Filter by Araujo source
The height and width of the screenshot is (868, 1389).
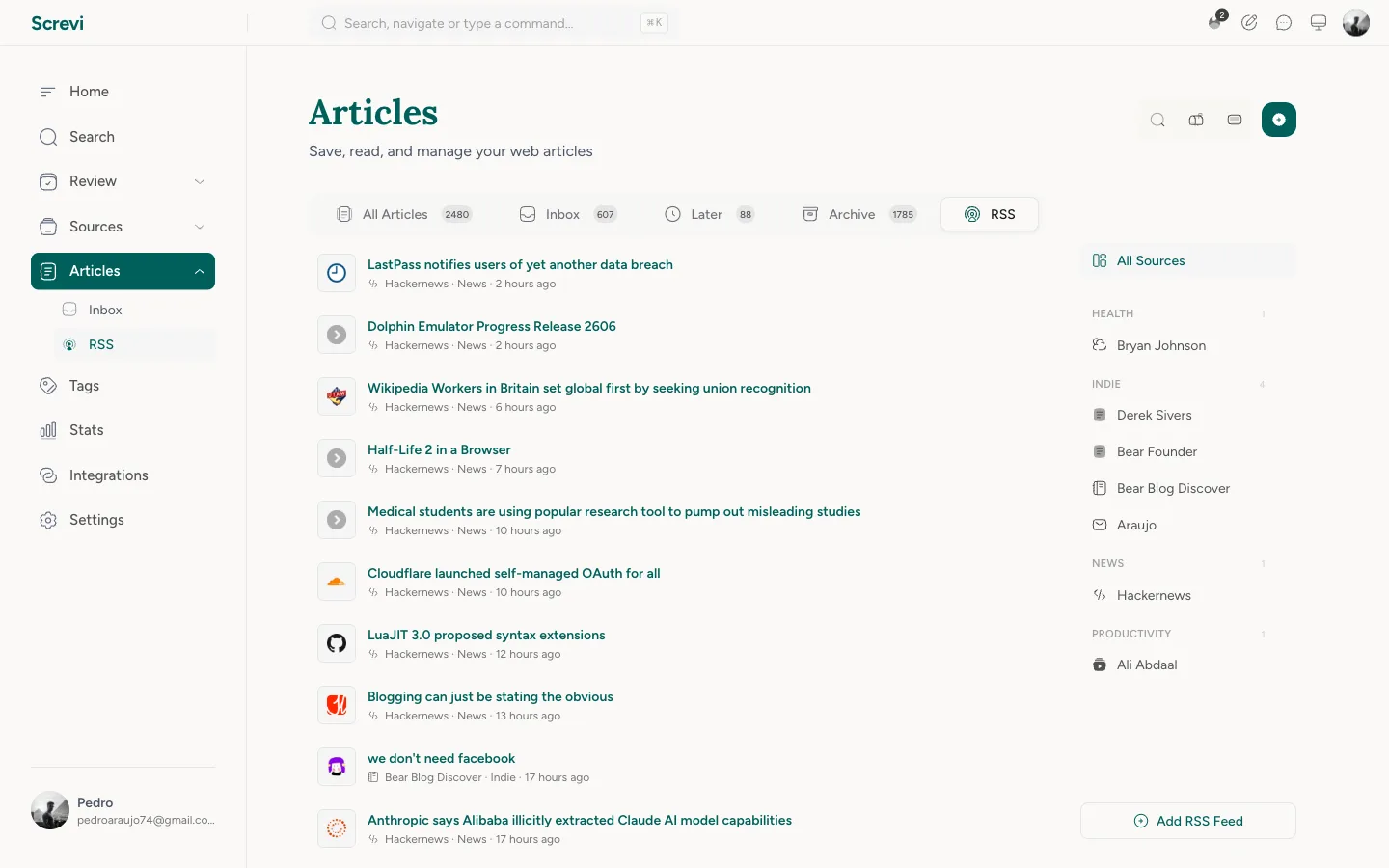[1188, 525]
